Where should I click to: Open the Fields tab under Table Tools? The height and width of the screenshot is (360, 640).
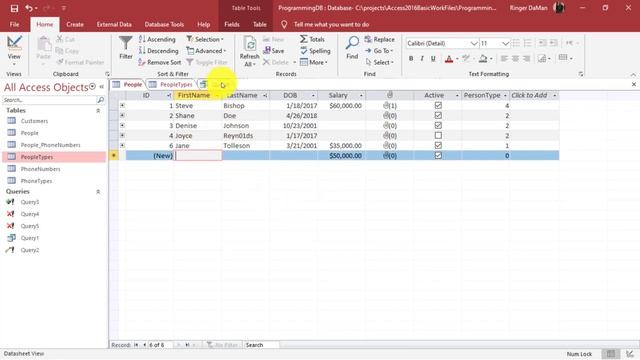click(x=232, y=24)
